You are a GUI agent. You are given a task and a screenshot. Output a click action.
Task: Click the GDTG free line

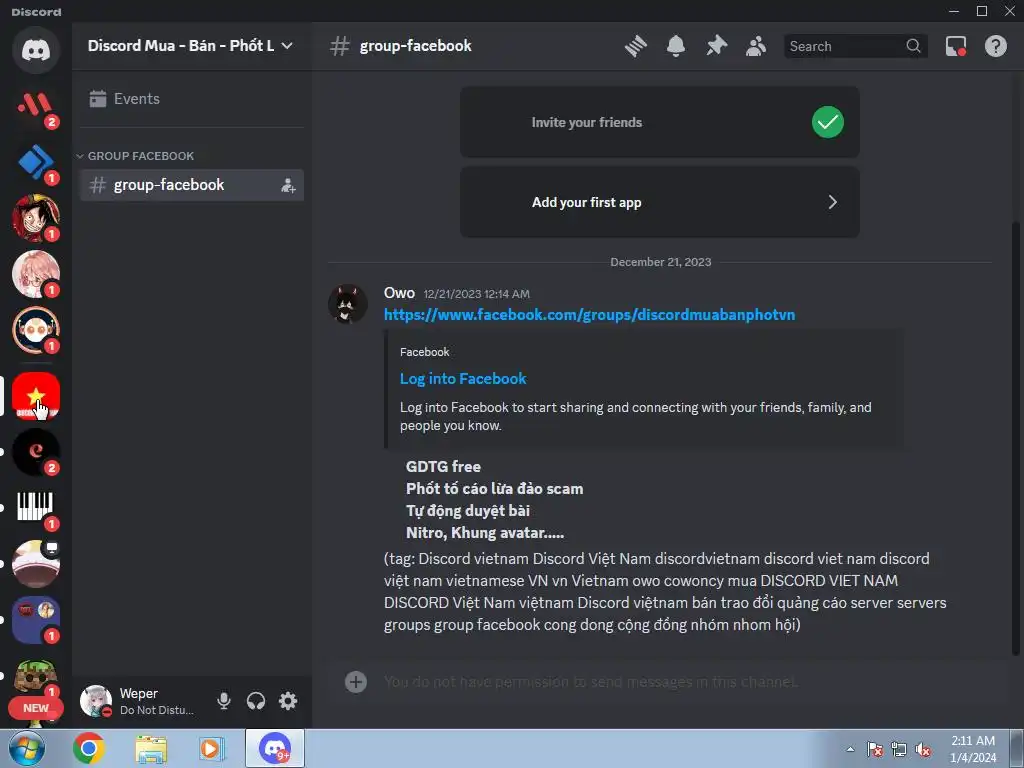tap(443, 466)
